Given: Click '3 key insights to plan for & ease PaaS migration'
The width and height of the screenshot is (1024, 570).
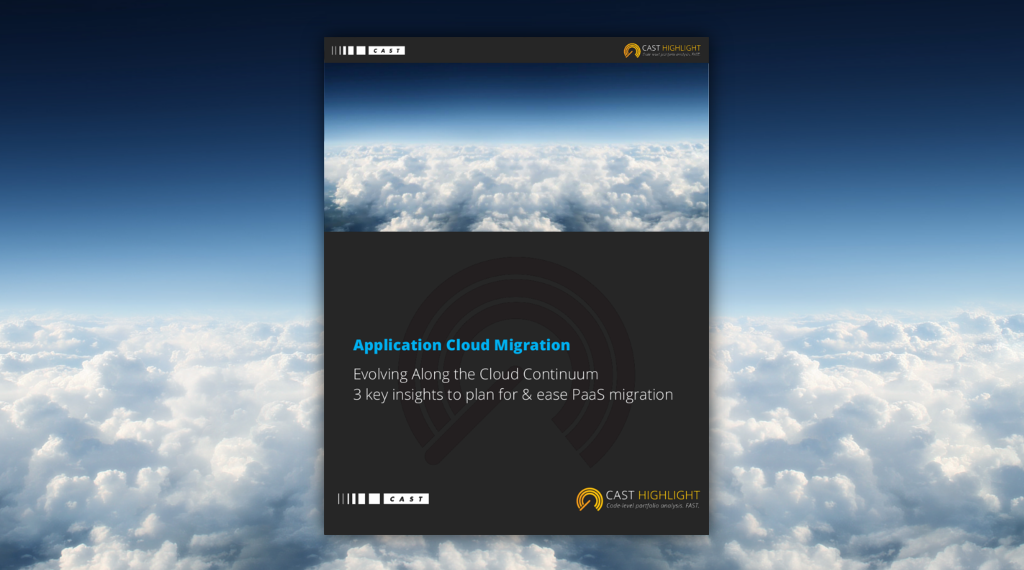Looking at the screenshot, I should click(513, 395).
